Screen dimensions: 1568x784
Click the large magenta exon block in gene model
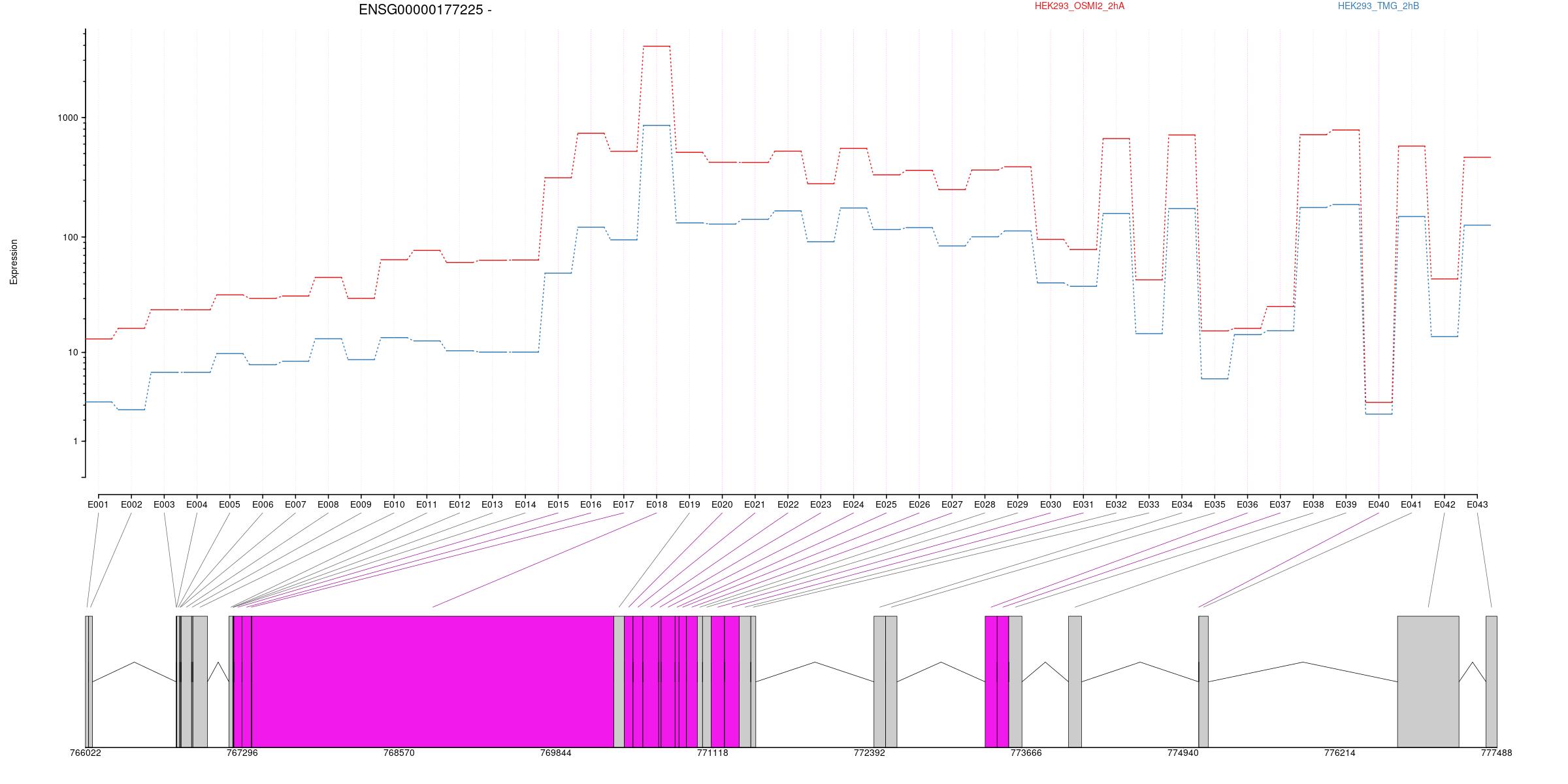(x=433, y=681)
